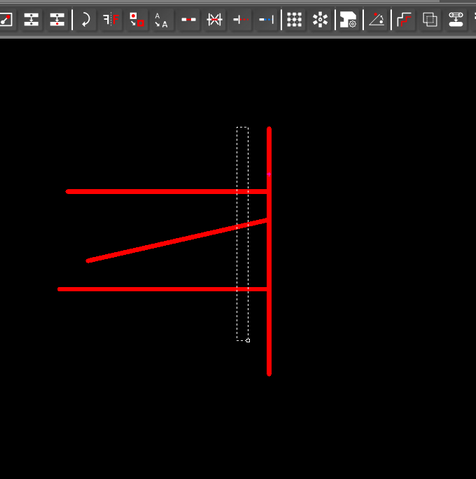Select the Trim tool with crossed lines
Viewport: 476px width, 479px height.
point(214,20)
